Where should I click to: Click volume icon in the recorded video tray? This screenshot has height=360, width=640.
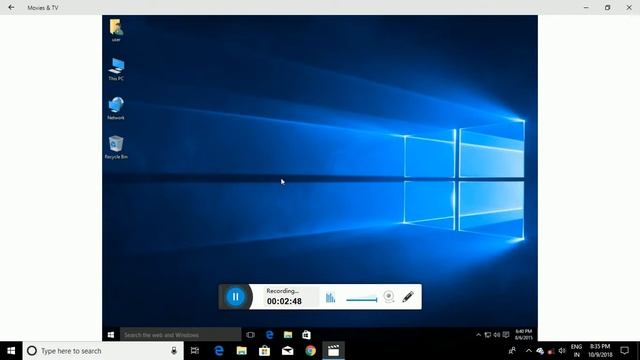point(497,335)
